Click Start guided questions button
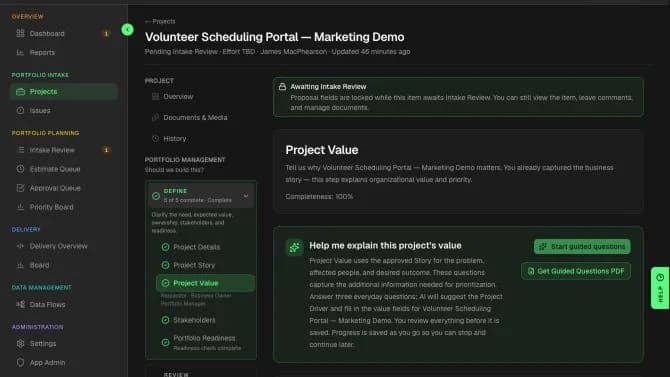 tap(582, 247)
